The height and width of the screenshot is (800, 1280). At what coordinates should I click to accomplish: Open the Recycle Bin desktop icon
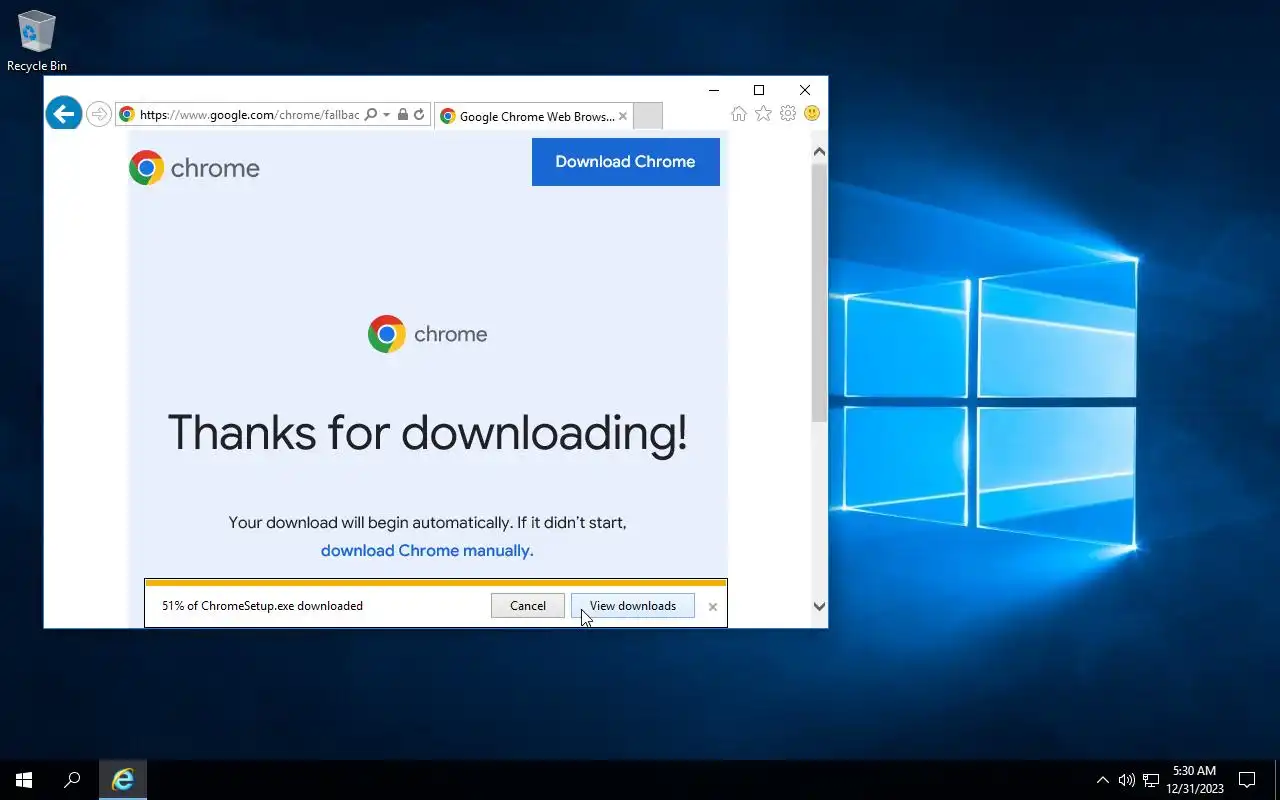pyautogui.click(x=37, y=41)
